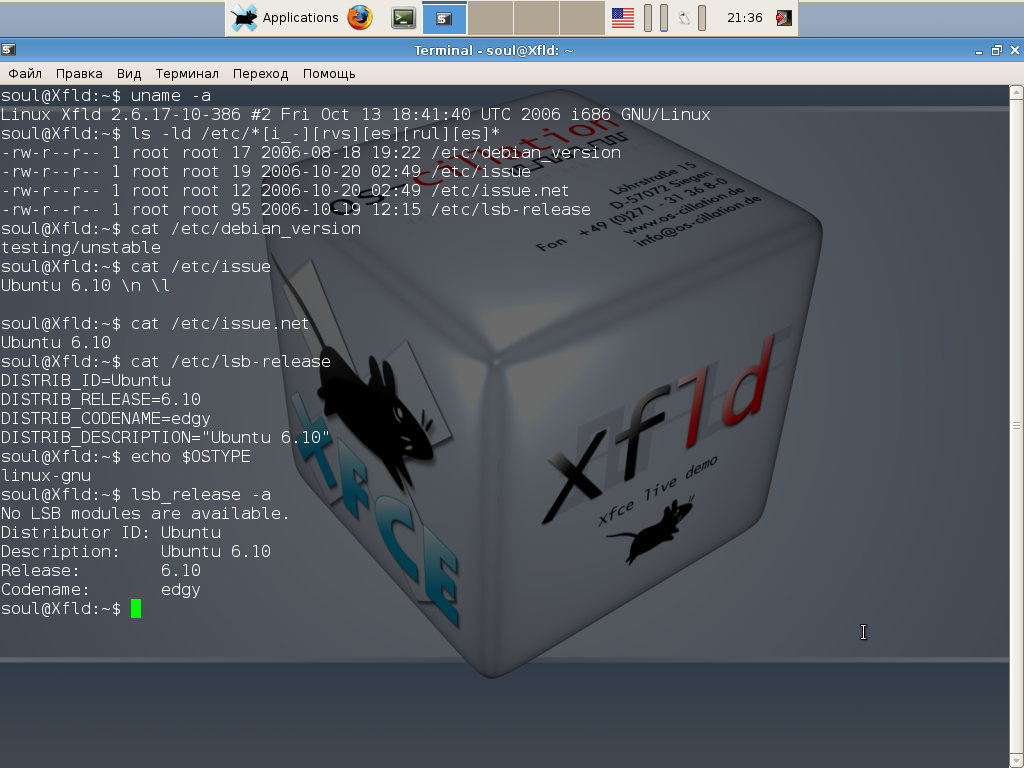Viewport: 1024px width, 768px height.
Task: Click the 'Description: Ubuntu 6.10' line
Action: [136, 551]
